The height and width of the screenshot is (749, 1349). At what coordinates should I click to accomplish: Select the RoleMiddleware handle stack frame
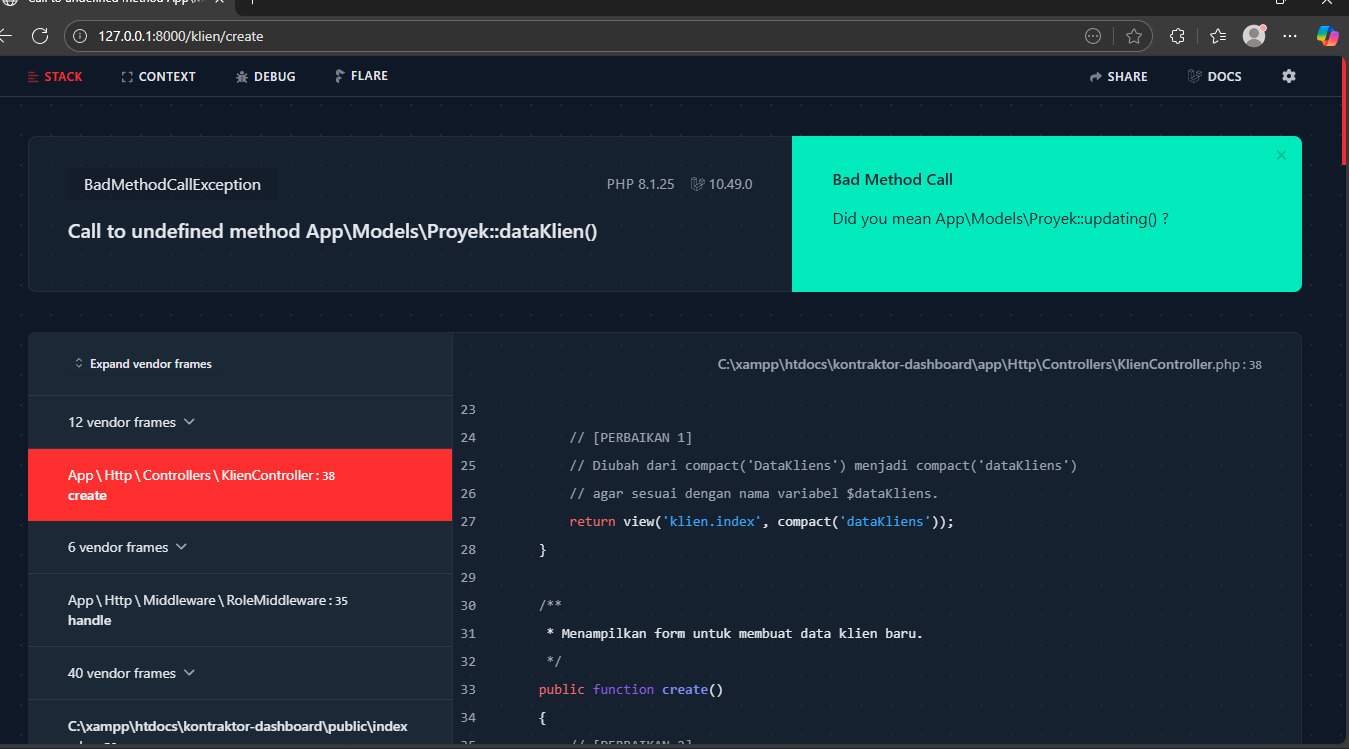coord(208,610)
